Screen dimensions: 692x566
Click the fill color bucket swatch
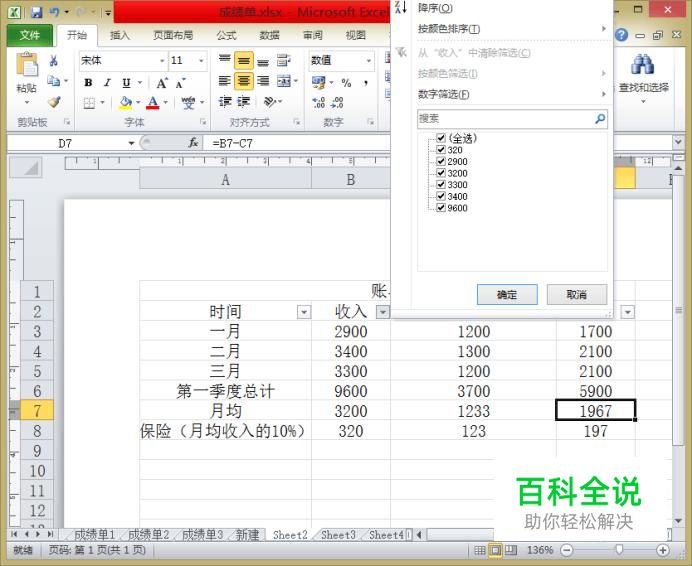126,103
